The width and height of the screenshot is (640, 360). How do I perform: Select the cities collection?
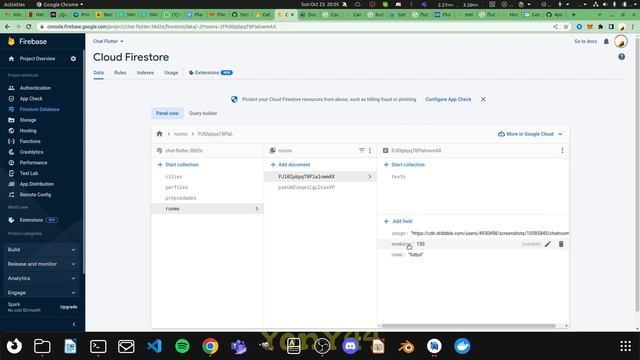173,177
